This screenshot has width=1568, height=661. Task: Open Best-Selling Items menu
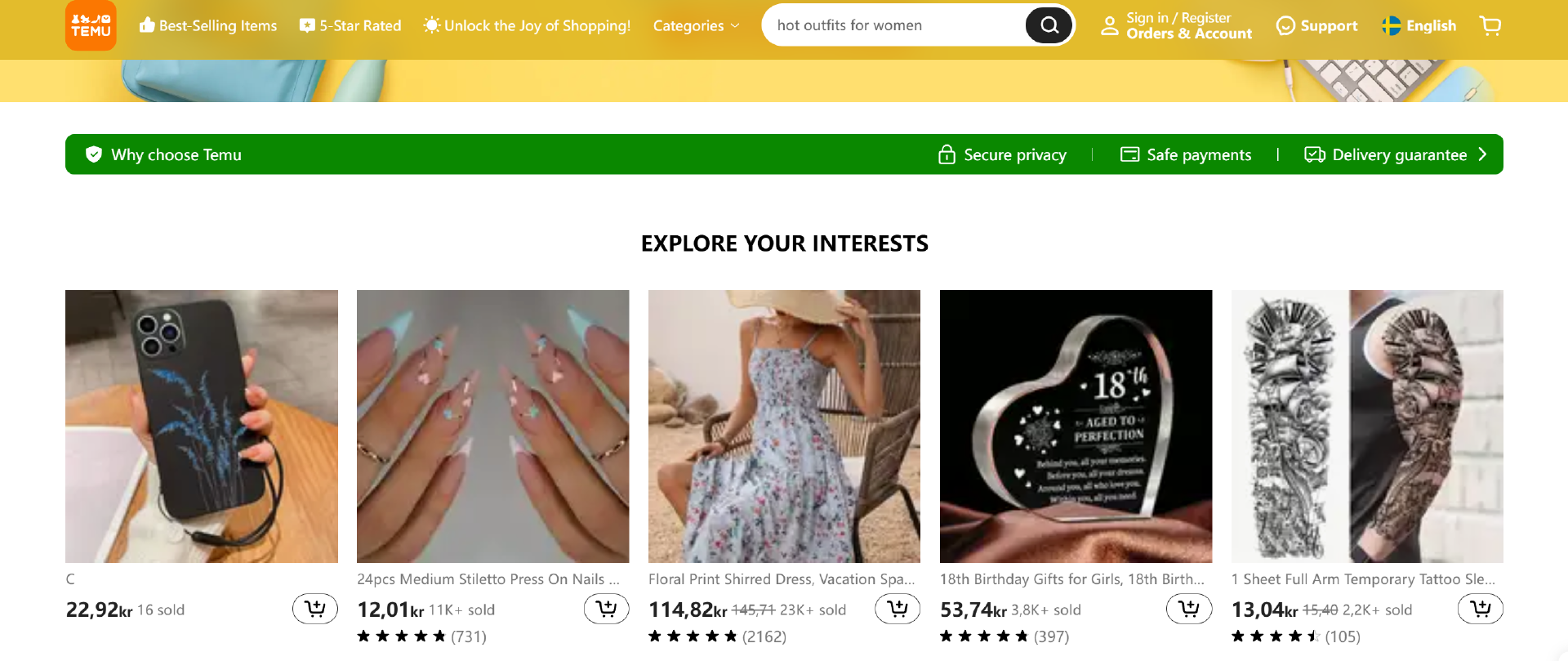click(208, 26)
